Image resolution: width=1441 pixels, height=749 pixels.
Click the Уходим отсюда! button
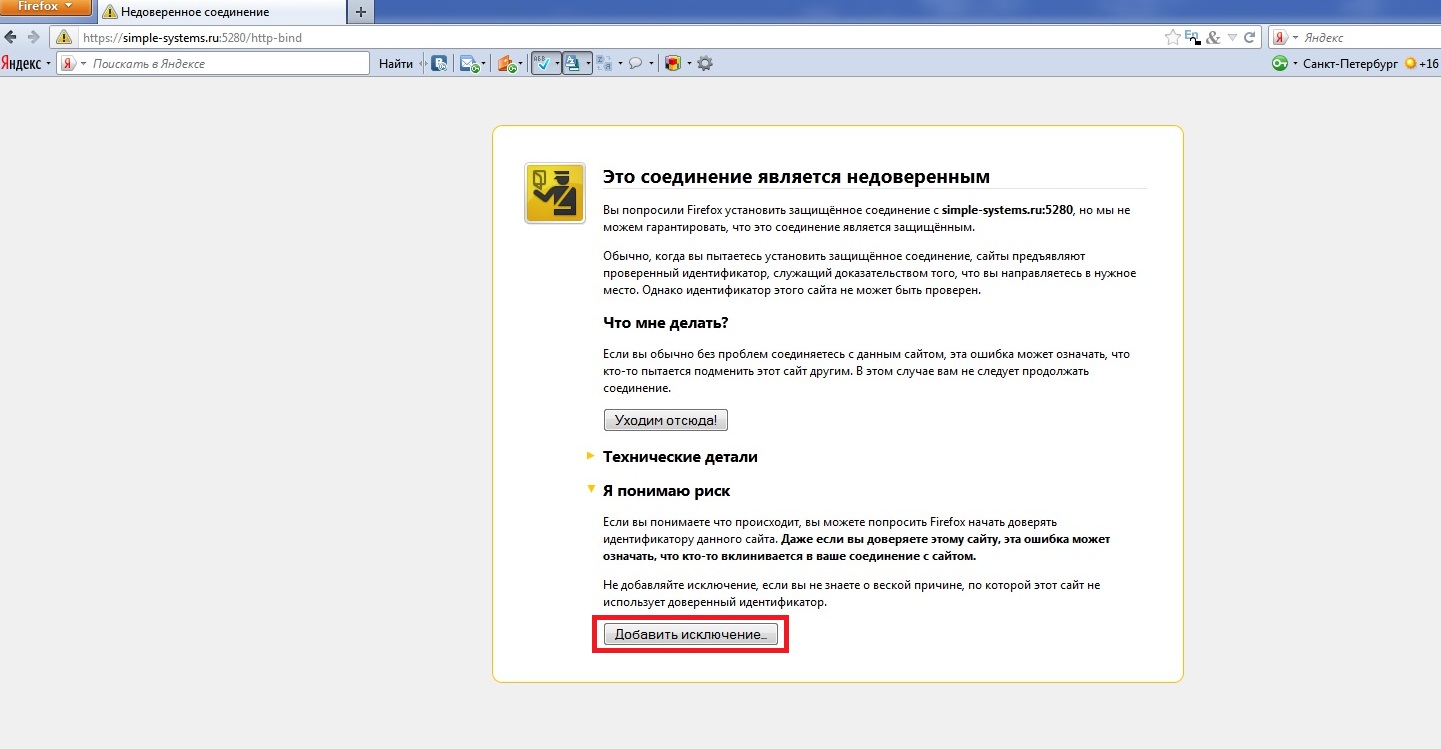665,420
